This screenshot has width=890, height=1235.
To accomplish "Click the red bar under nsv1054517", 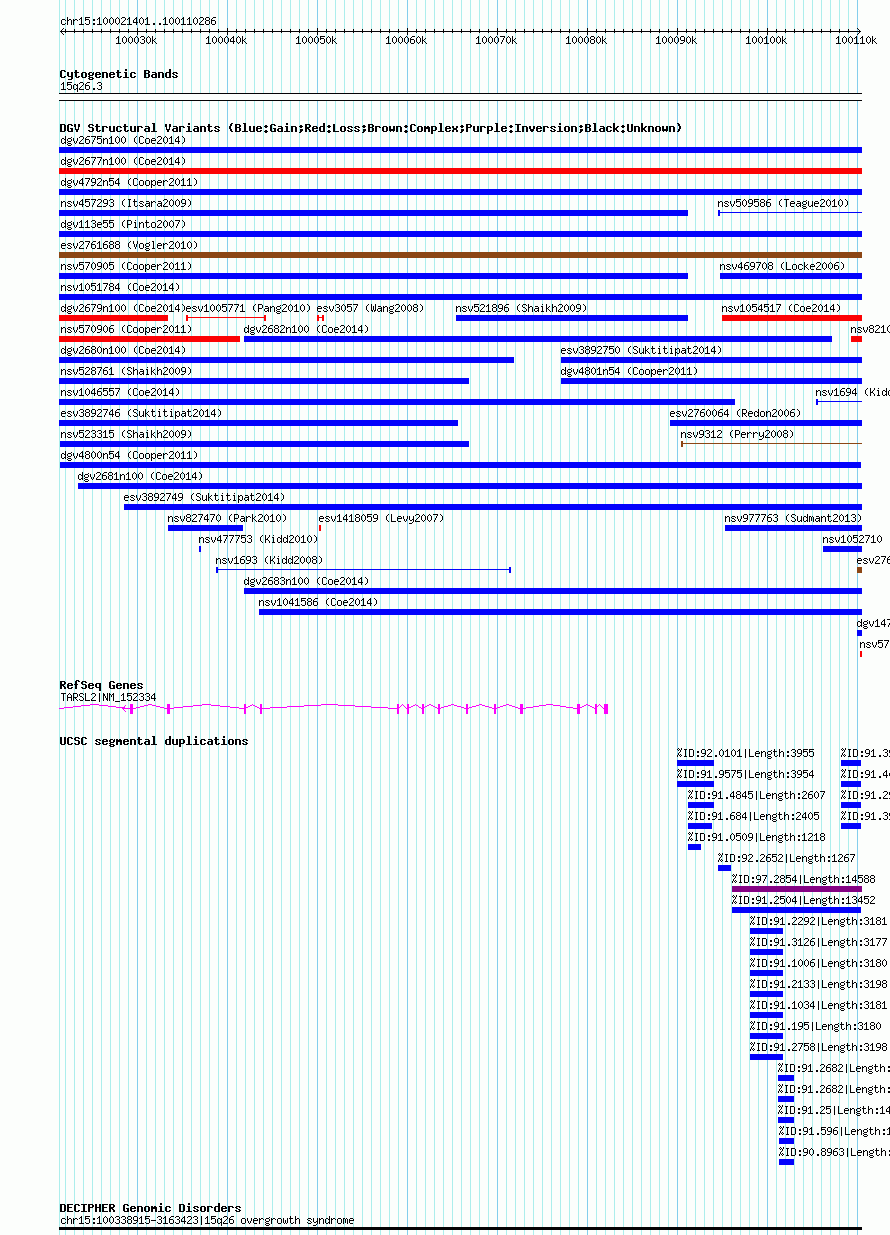I will coord(792,318).
